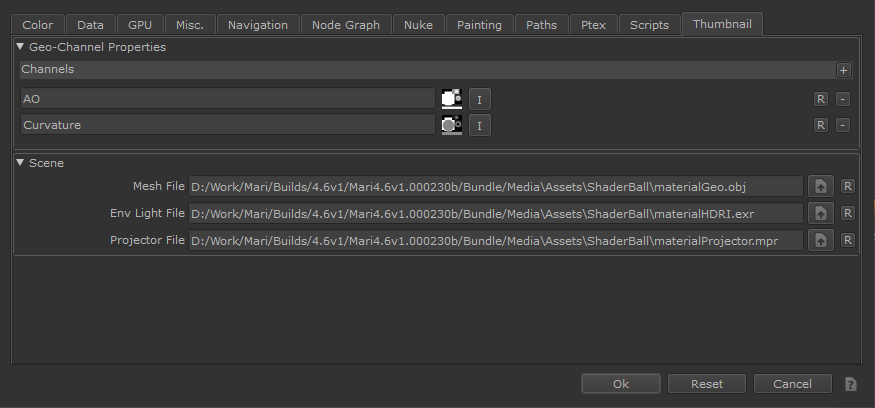Click the Projector File path field

pos(495,240)
